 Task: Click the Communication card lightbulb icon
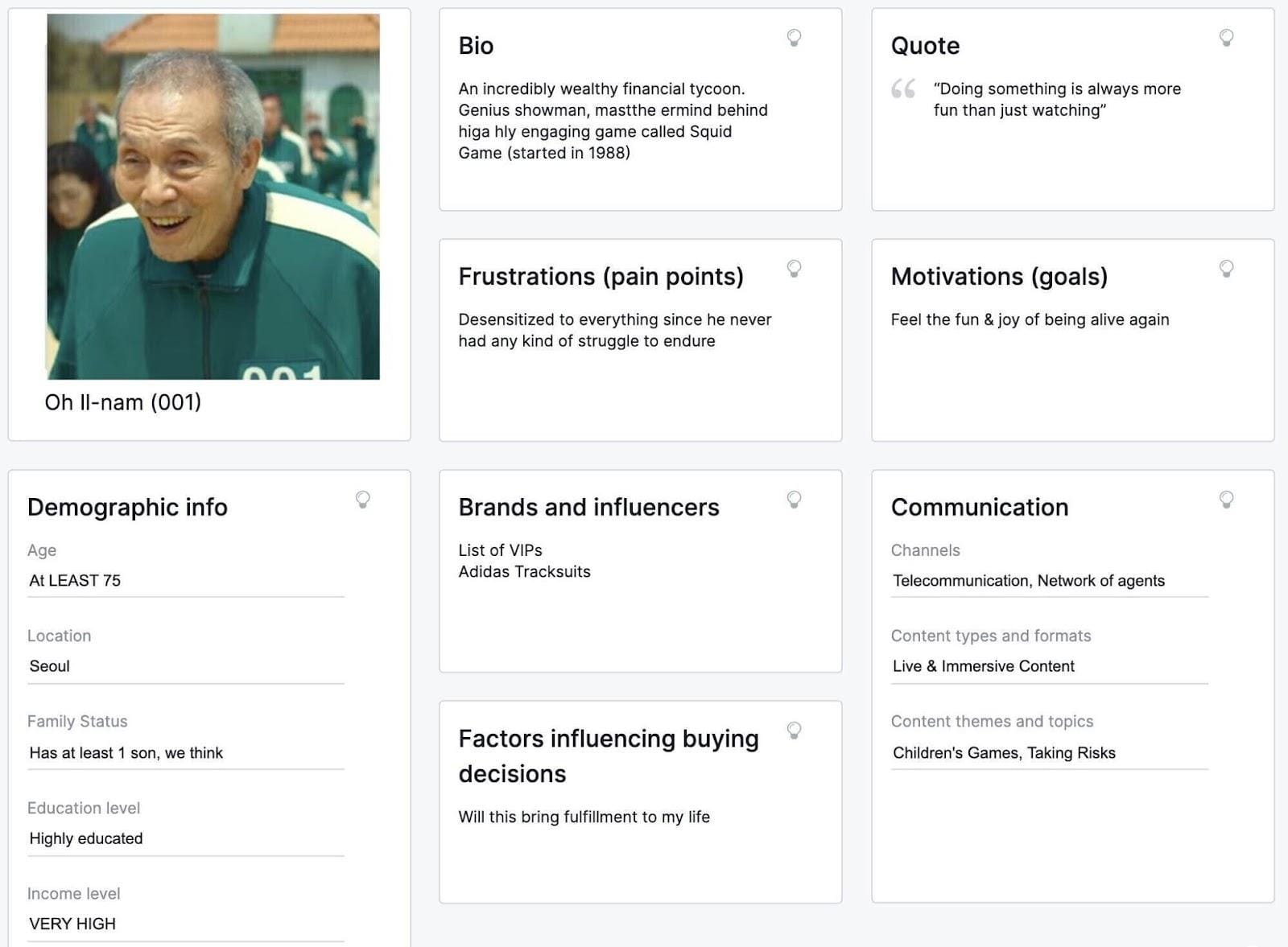[1227, 499]
